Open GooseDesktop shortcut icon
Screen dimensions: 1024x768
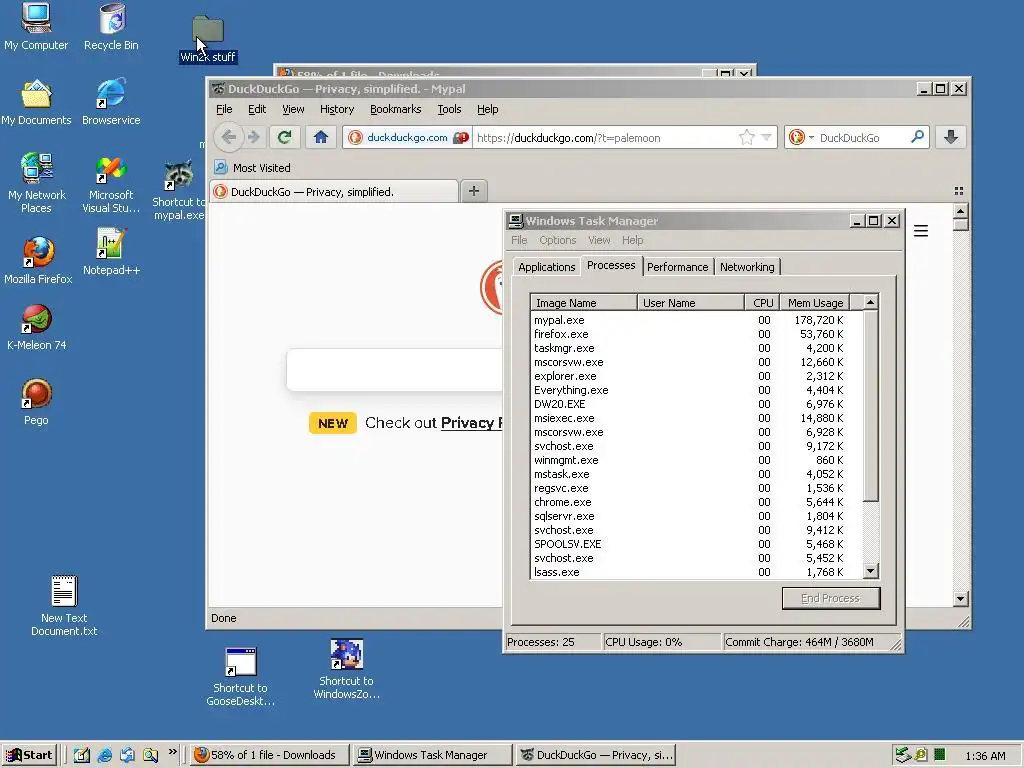(240, 677)
